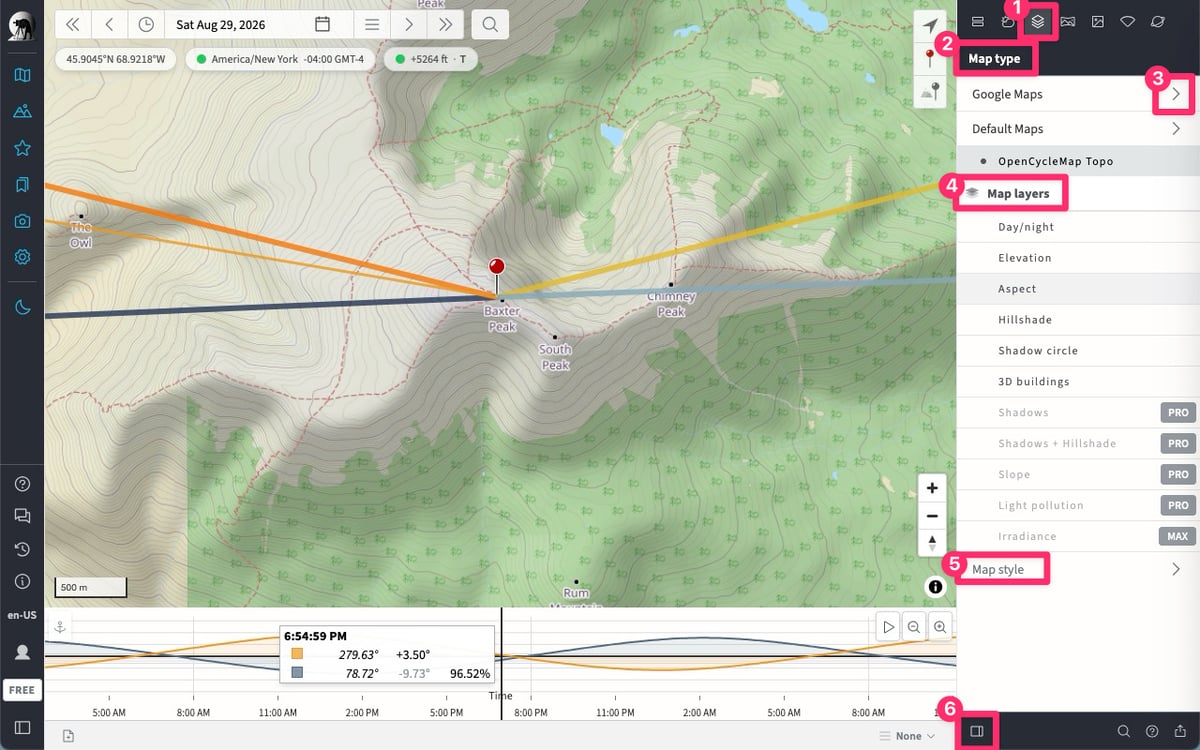Expand the Default Maps chevron
This screenshot has width=1200, height=750.
(x=1177, y=129)
